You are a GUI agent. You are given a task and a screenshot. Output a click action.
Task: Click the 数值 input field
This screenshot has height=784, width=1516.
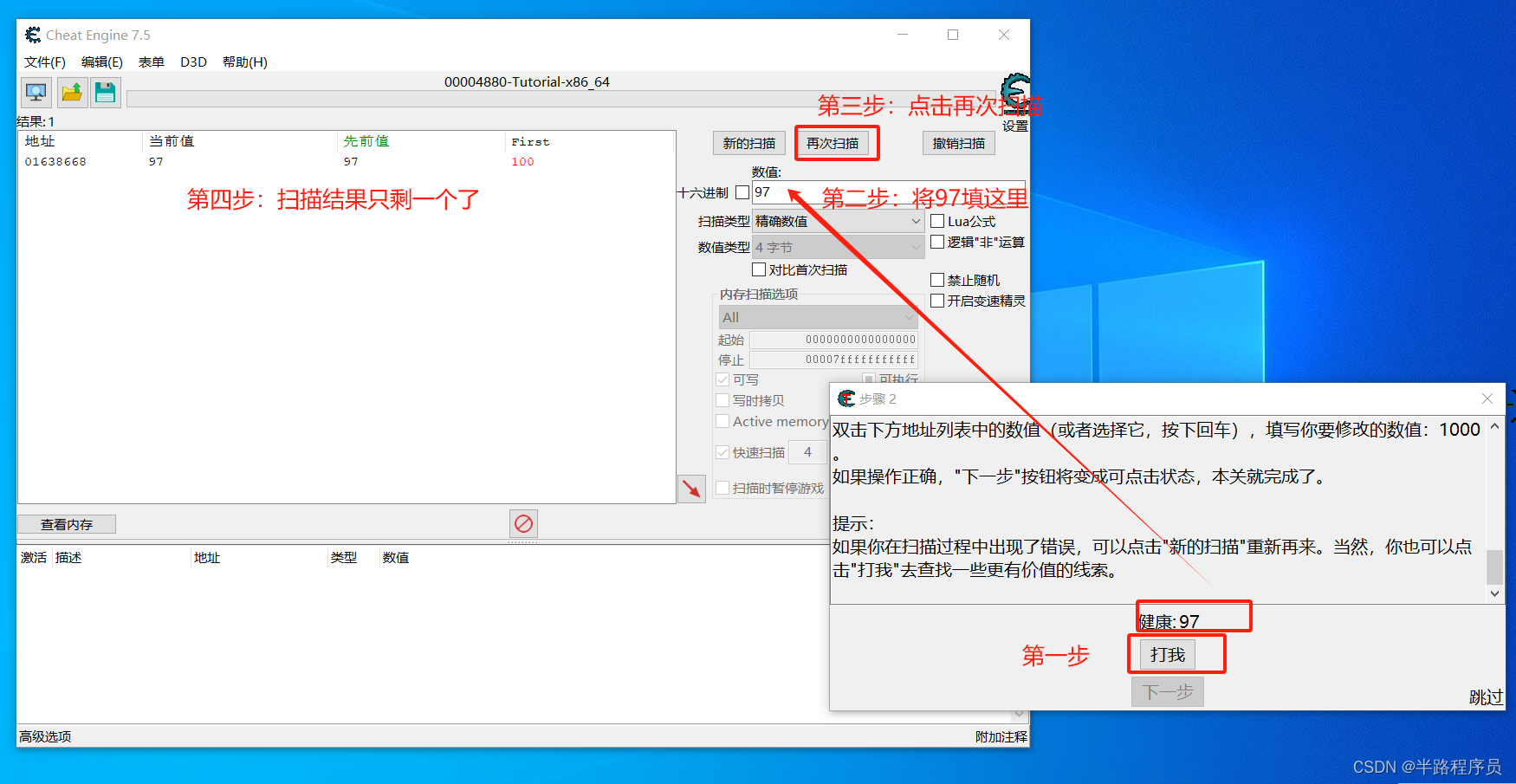point(889,192)
